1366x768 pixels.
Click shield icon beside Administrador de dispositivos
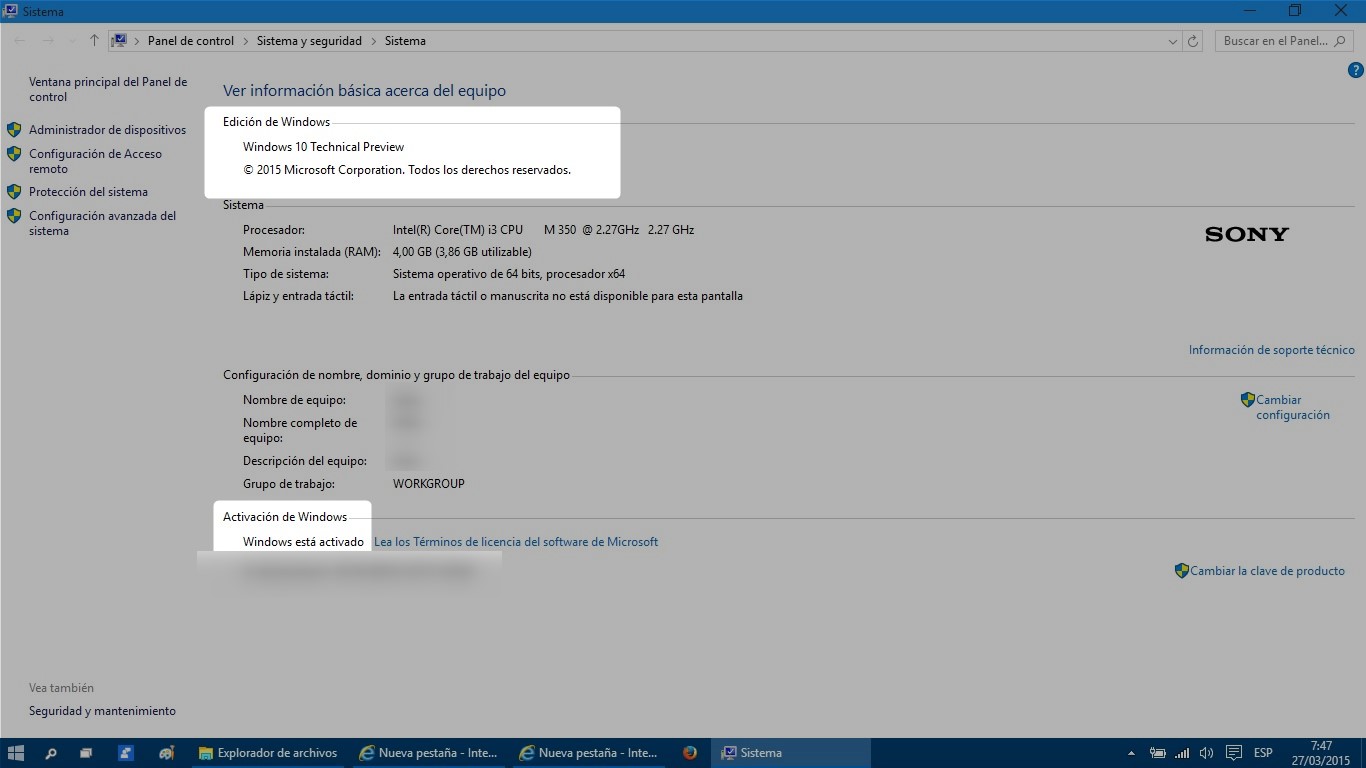click(14, 129)
